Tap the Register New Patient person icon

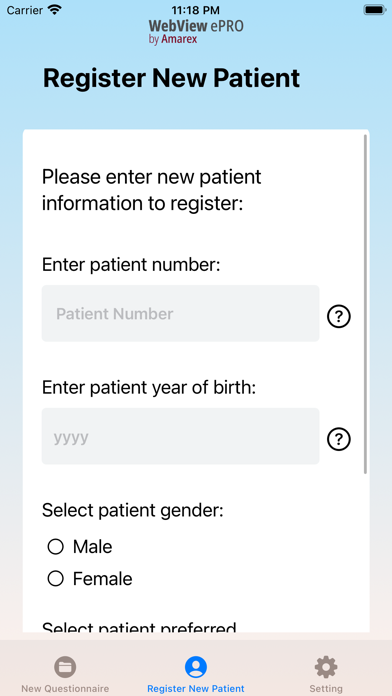(196, 667)
